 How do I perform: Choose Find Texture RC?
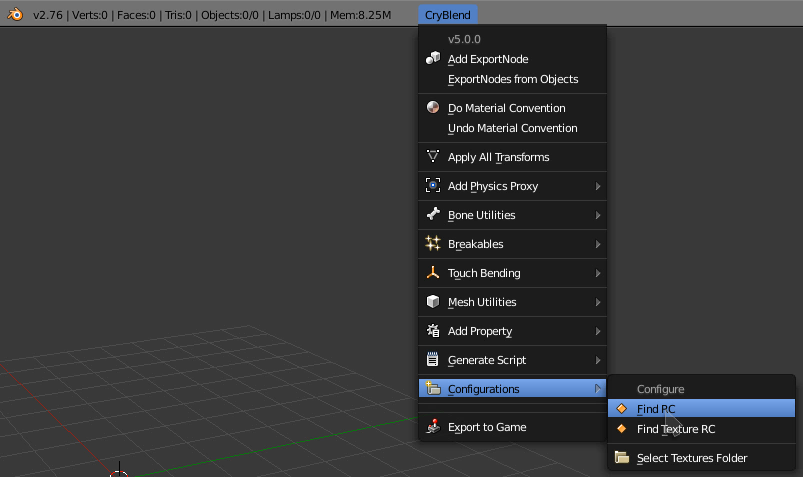(x=701, y=429)
